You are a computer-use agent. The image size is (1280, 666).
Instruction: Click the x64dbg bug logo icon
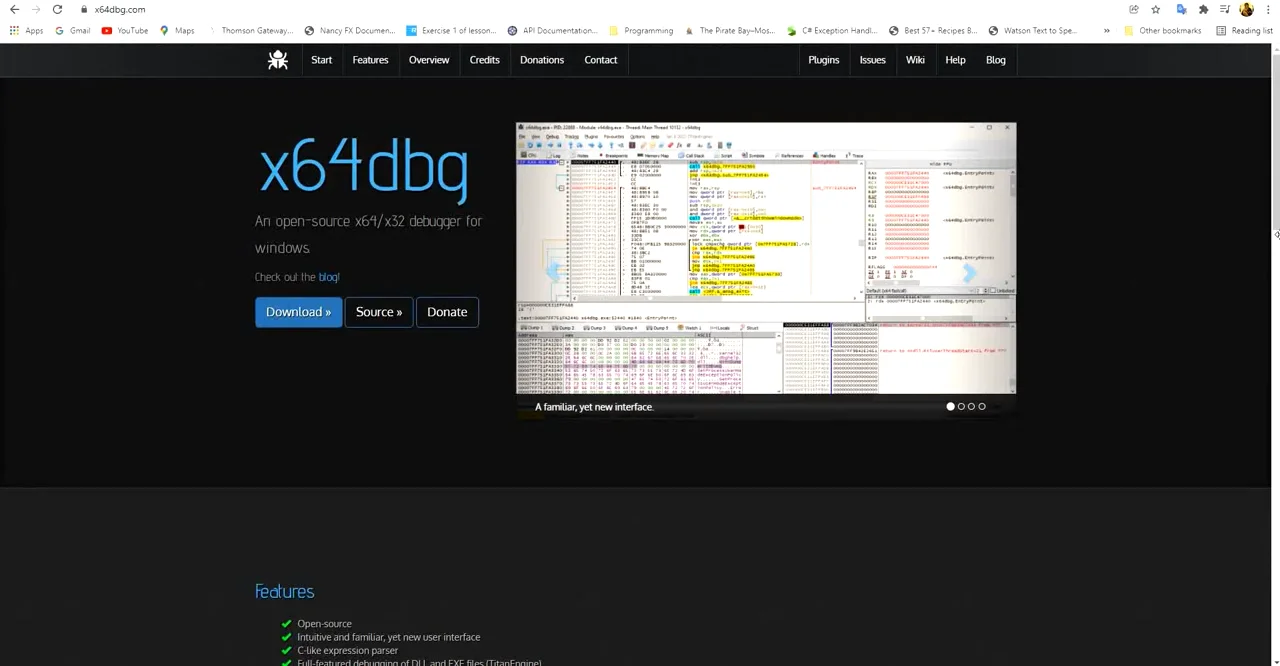(x=278, y=60)
